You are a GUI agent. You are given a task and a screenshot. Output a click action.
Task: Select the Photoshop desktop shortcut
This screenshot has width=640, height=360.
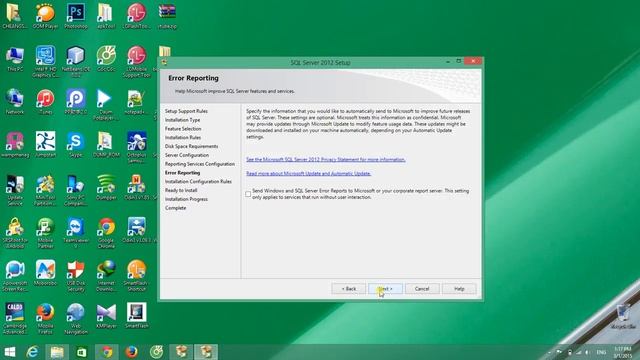coord(76,16)
